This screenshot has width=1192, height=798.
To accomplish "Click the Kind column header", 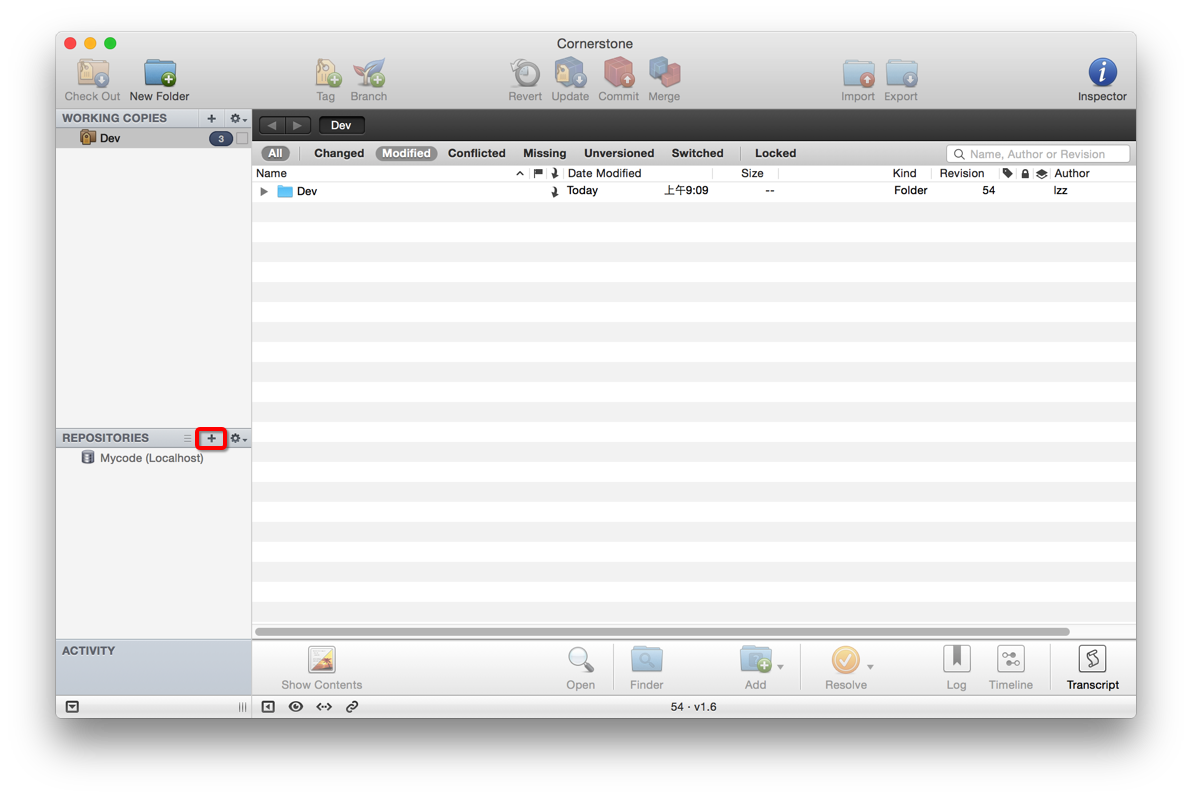I will (904, 173).
